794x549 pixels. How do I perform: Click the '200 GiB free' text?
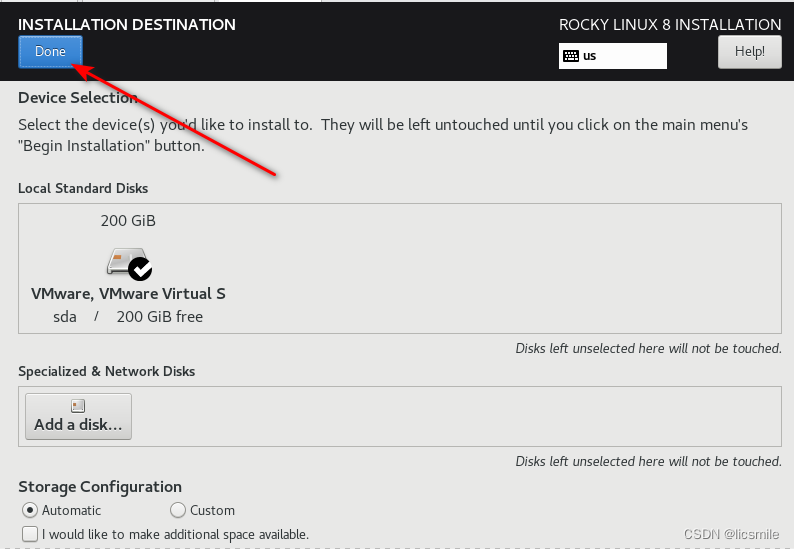(x=160, y=317)
